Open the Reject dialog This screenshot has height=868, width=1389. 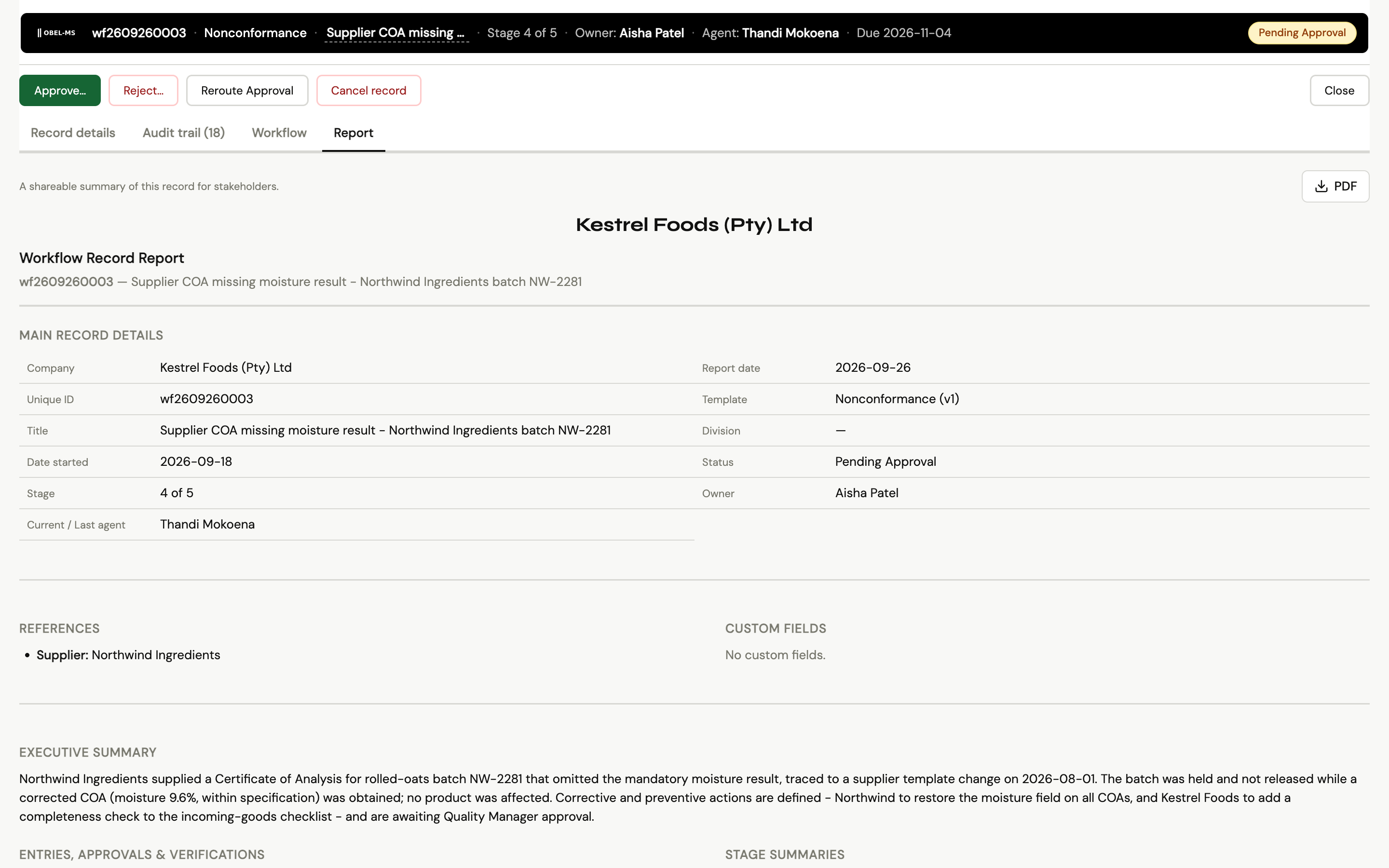[x=144, y=91]
